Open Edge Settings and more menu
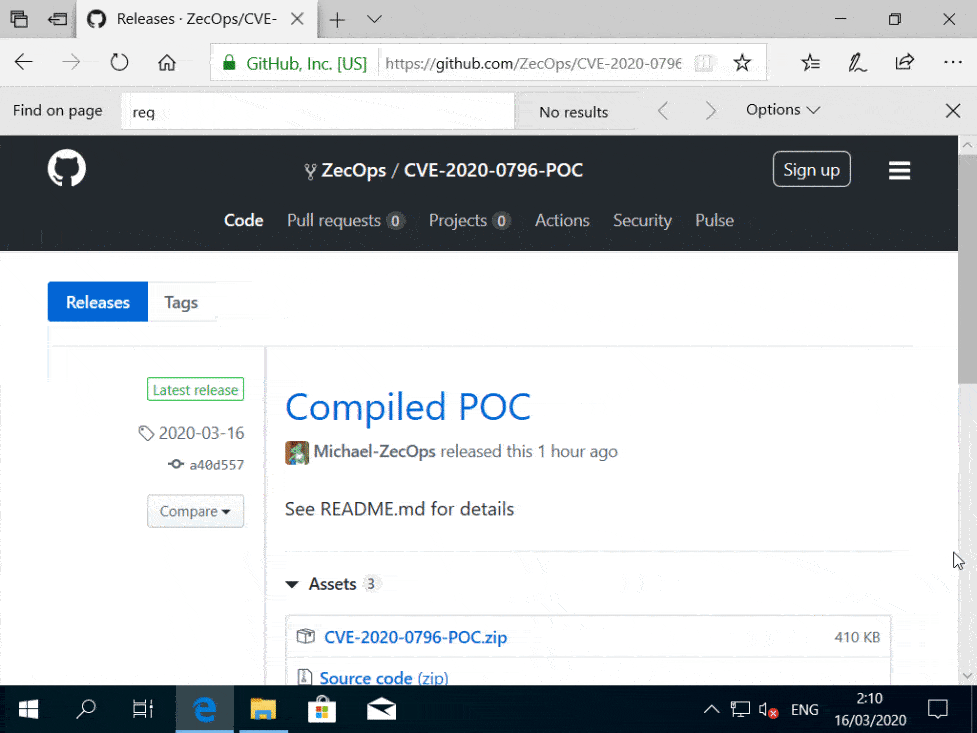 click(953, 62)
